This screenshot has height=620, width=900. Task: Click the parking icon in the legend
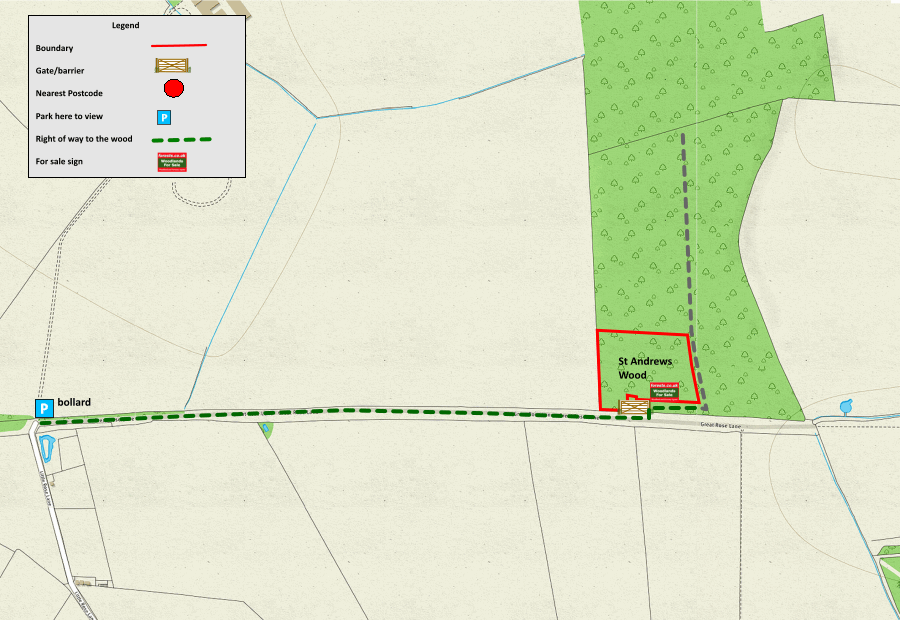(x=164, y=118)
